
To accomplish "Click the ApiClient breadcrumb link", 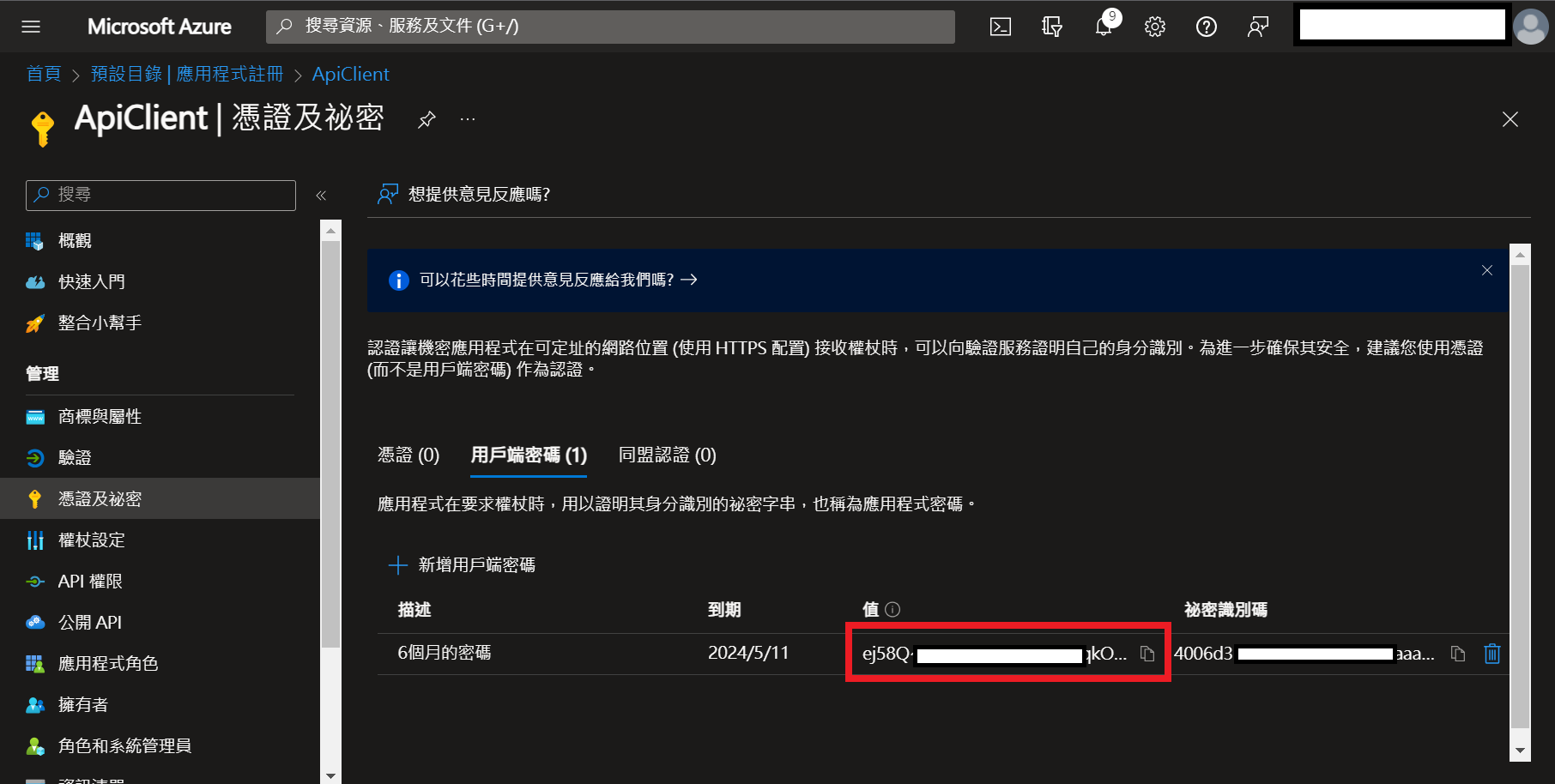I will pos(350,75).
